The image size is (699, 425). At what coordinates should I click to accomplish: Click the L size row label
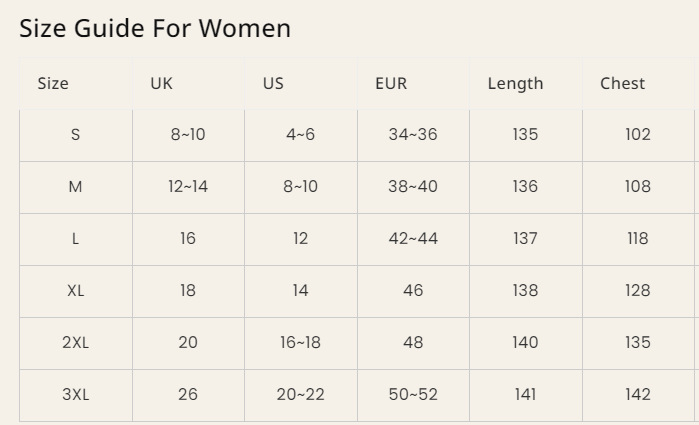[x=76, y=239]
